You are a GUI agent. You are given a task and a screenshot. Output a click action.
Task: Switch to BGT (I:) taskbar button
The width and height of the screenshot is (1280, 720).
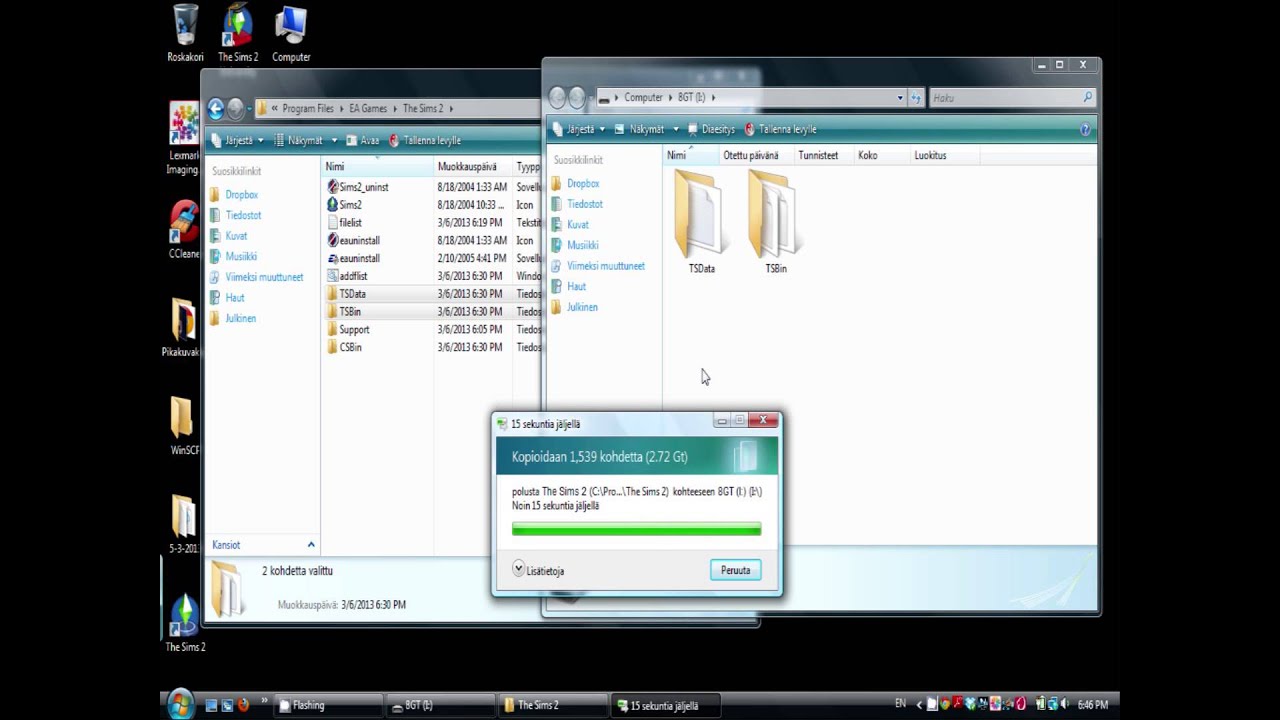click(x=441, y=705)
